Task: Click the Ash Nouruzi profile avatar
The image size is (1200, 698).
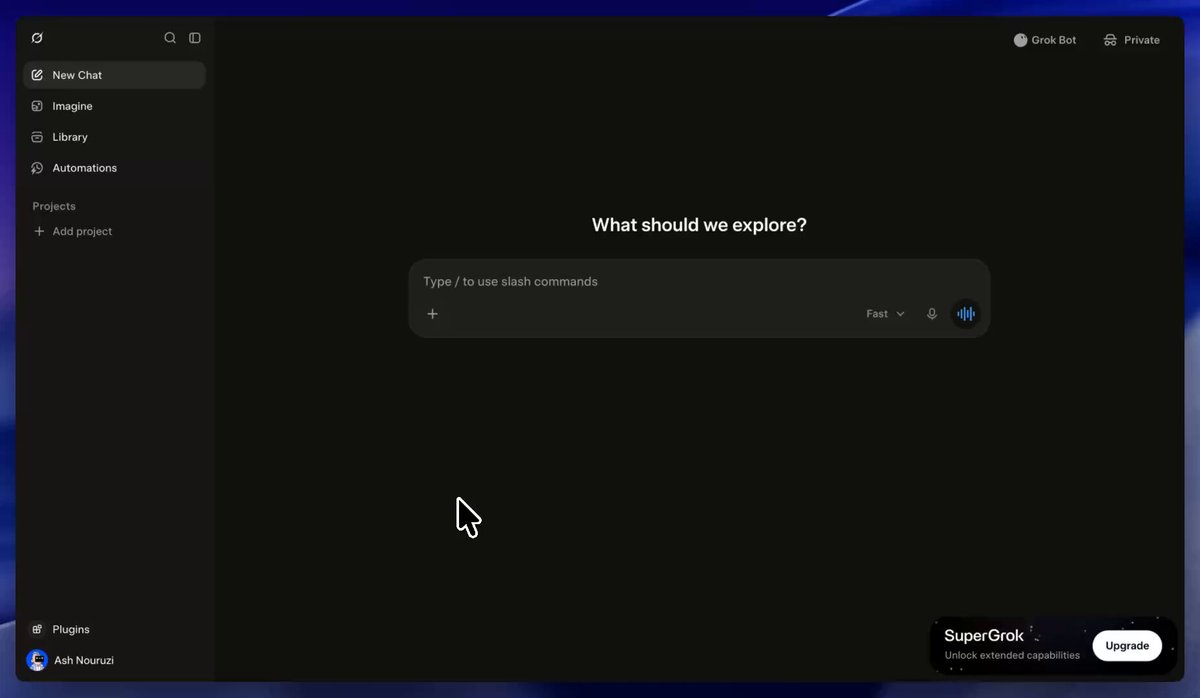Action: 37,660
